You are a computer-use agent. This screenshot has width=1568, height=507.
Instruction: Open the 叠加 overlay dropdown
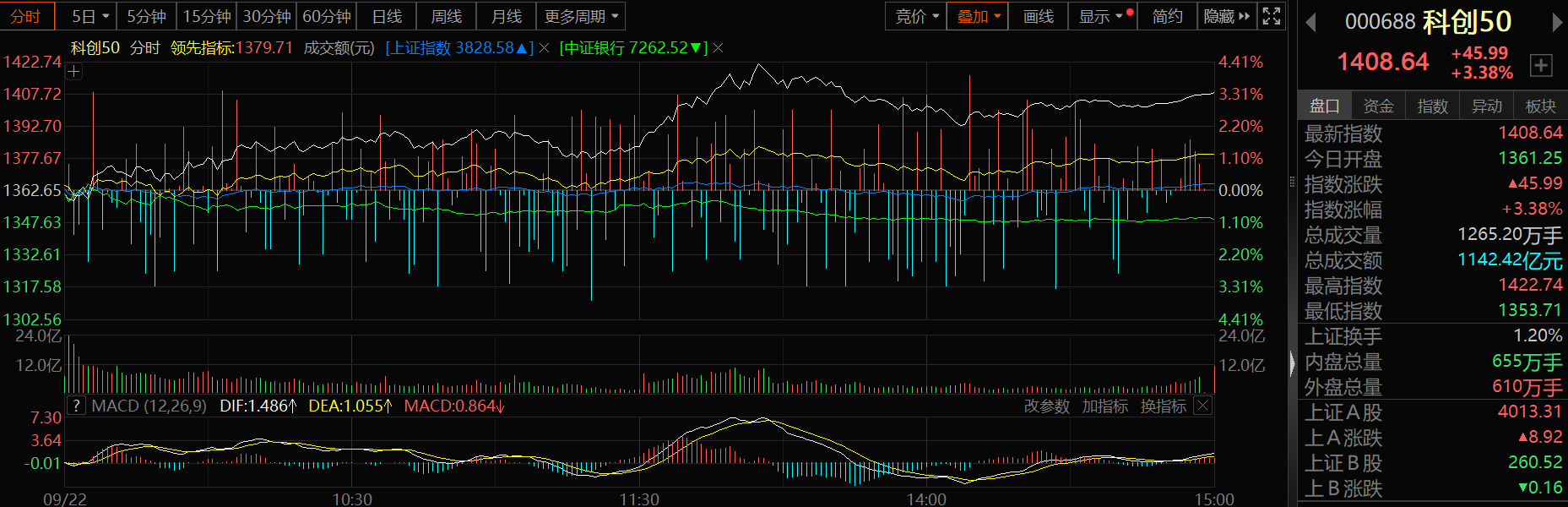pyautogui.click(x=978, y=16)
